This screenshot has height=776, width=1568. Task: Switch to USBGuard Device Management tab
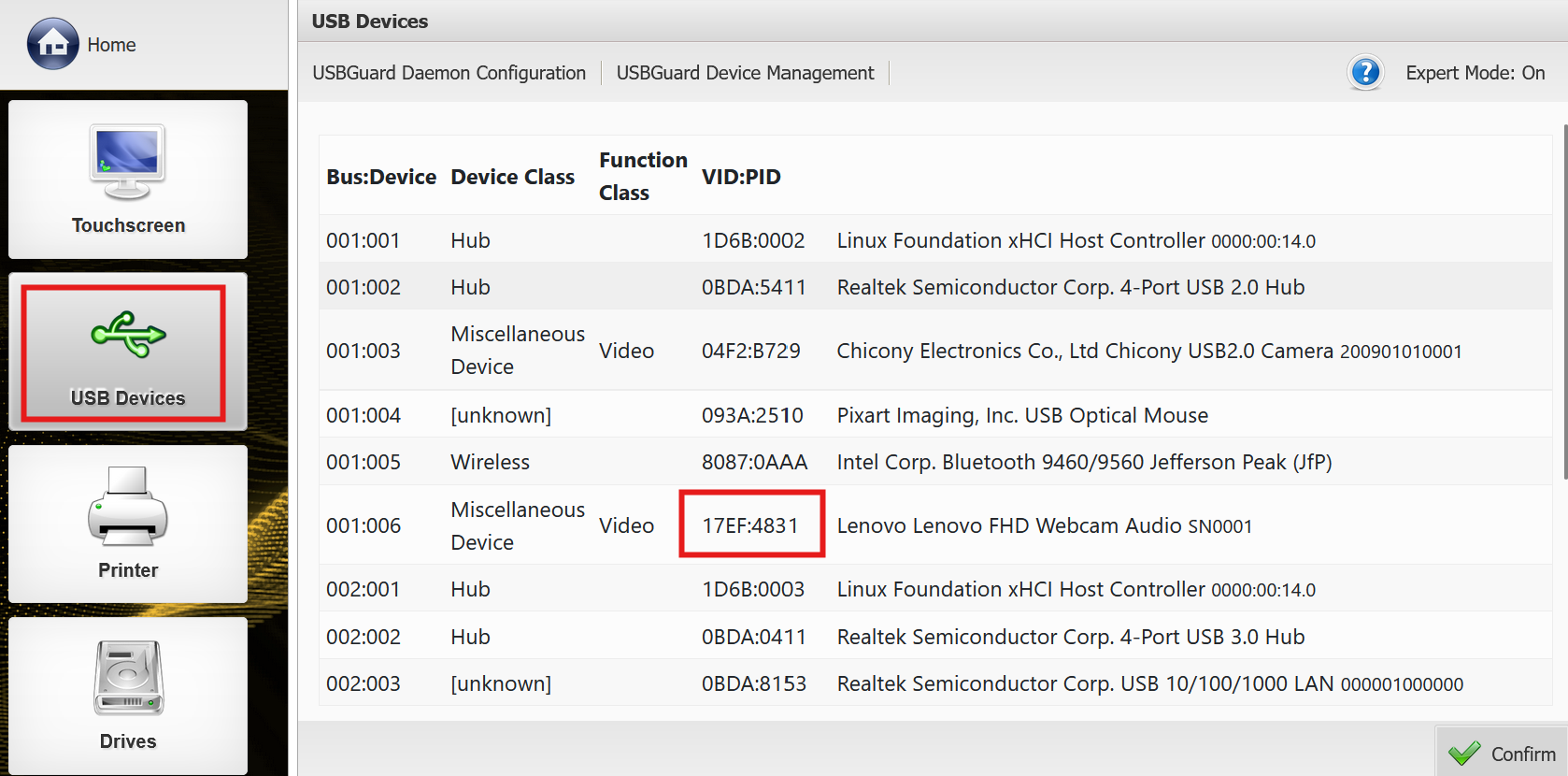(745, 73)
